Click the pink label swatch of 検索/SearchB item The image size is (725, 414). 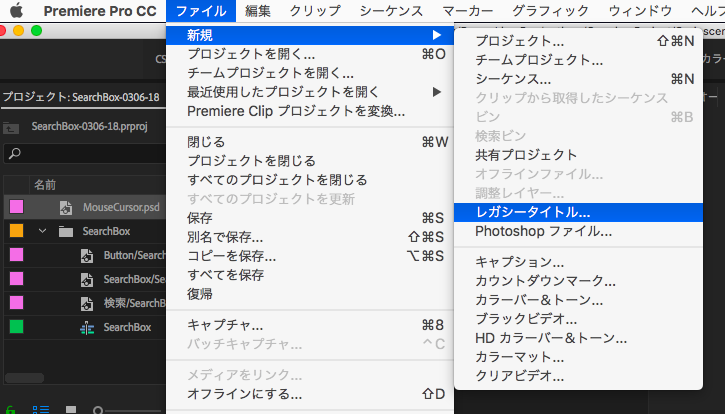[x=16, y=303]
